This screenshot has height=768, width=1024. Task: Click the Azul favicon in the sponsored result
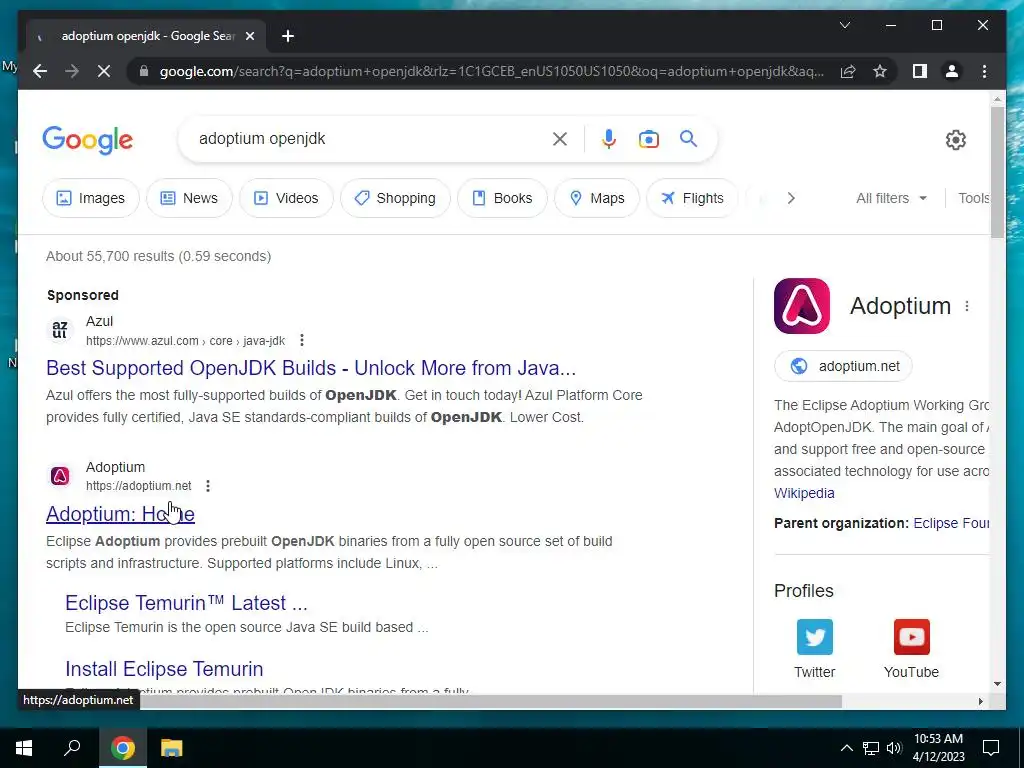coord(59,330)
